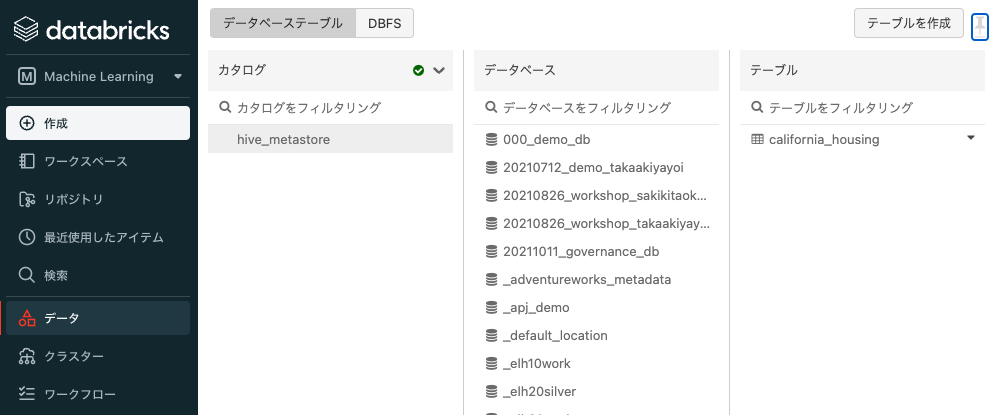The width and height of the screenshot is (995, 415).
Task: Click the magnifier icon for 検索
Action: [x=27, y=275]
